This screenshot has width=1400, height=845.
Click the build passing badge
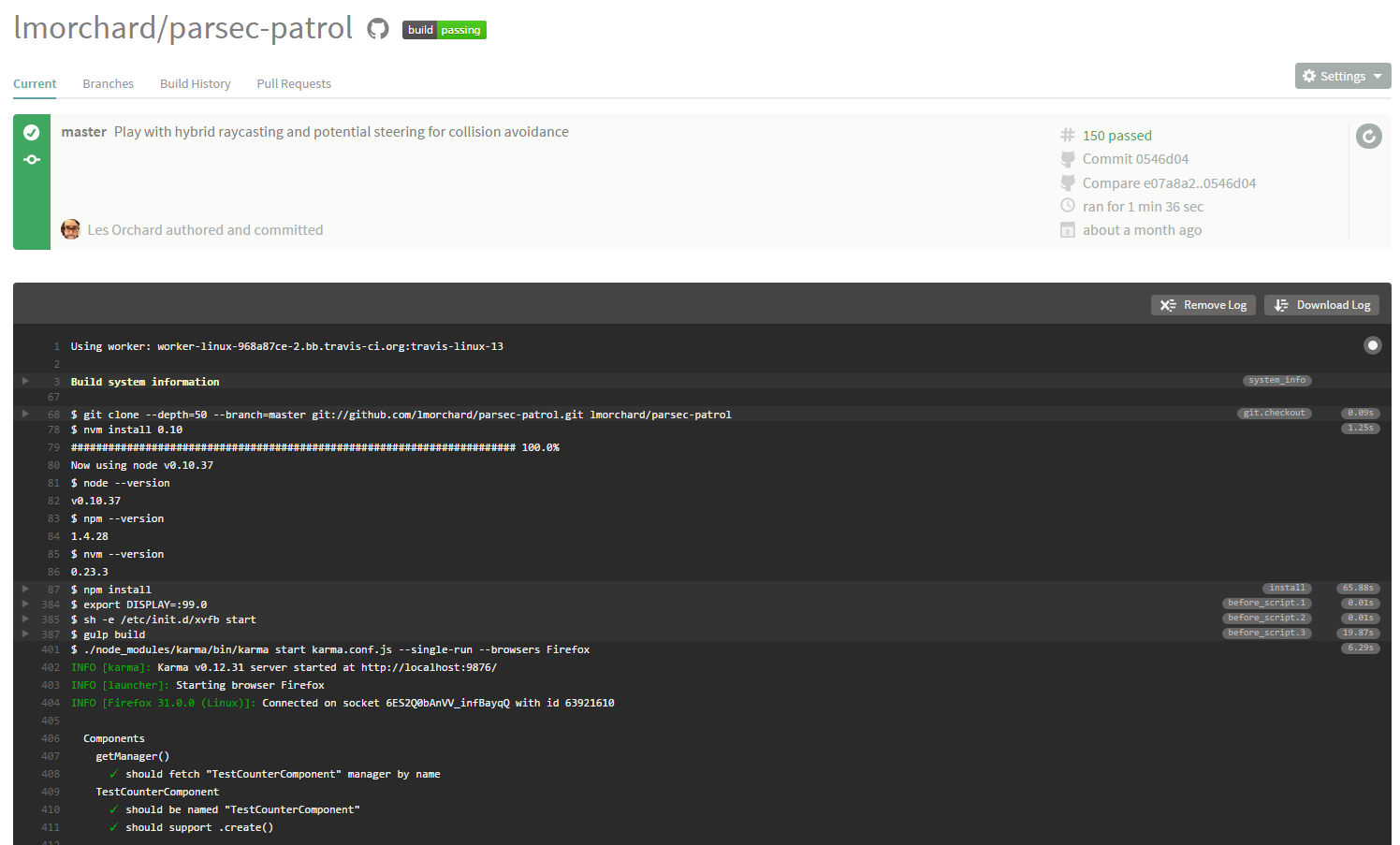pyautogui.click(x=444, y=30)
